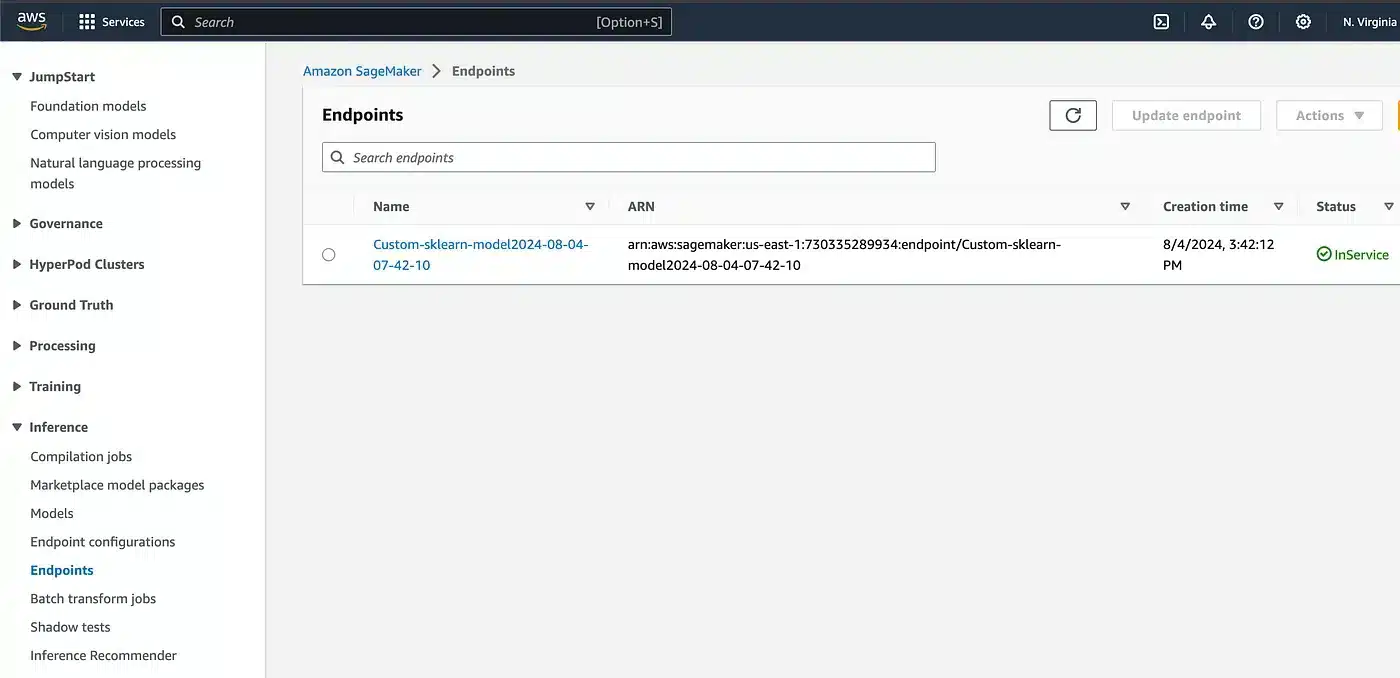Sort by the Name column arrow
The height and width of the screenshot is (678, 1400).
pyautogui.click(x=590, y=206)
